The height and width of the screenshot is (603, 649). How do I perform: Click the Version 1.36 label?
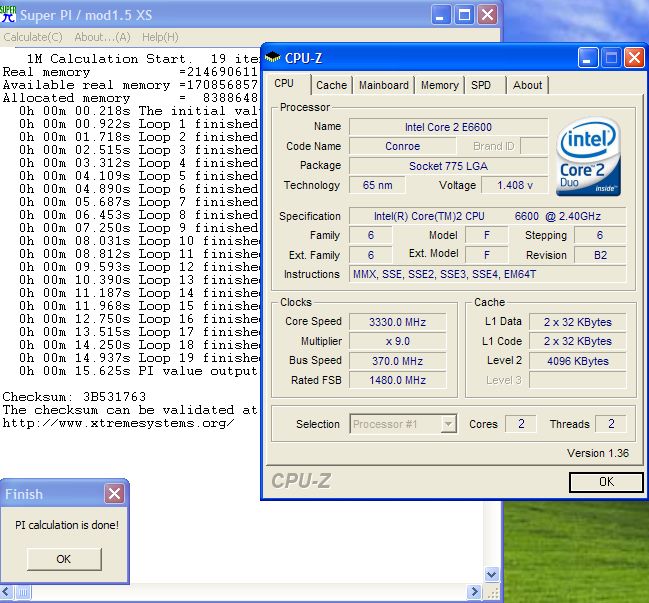point(598,453)
